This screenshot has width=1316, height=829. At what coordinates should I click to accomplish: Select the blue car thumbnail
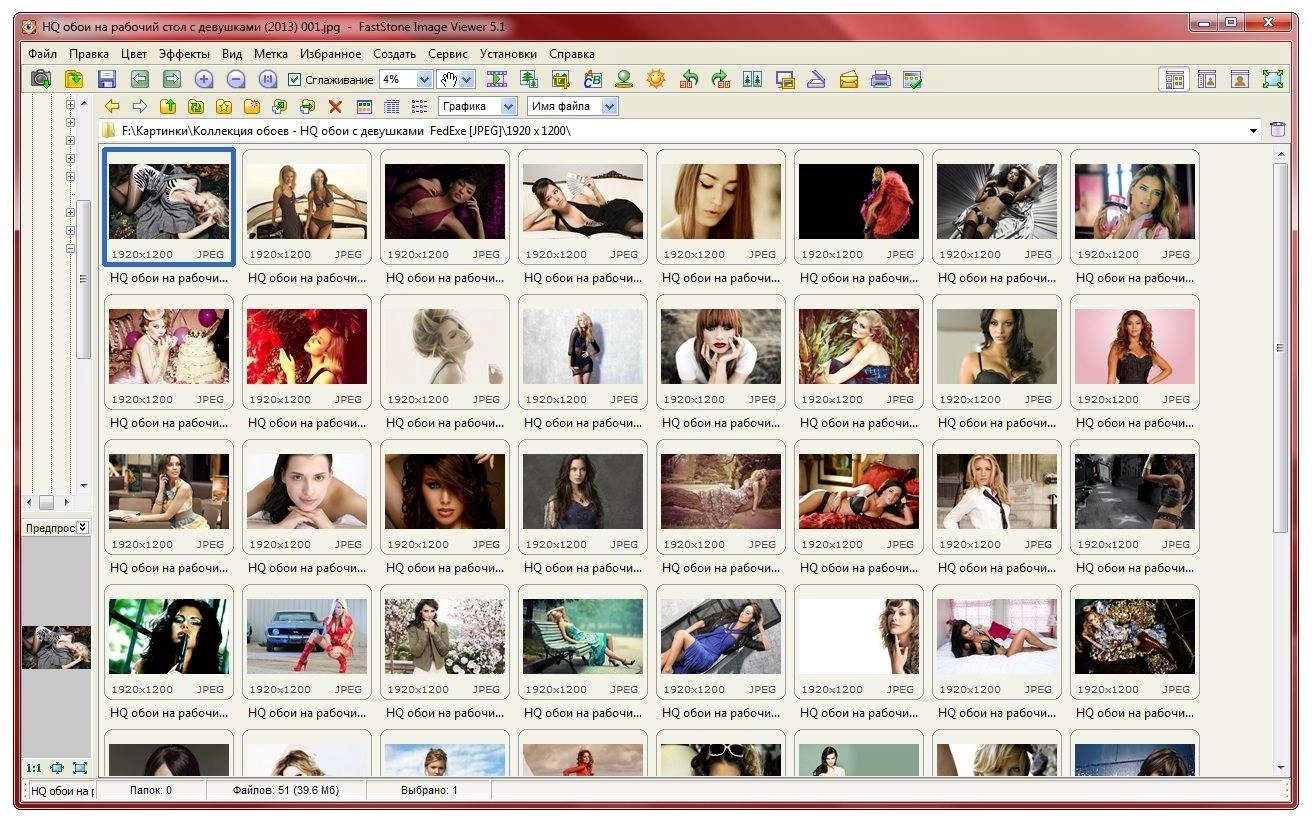point(307,642)
